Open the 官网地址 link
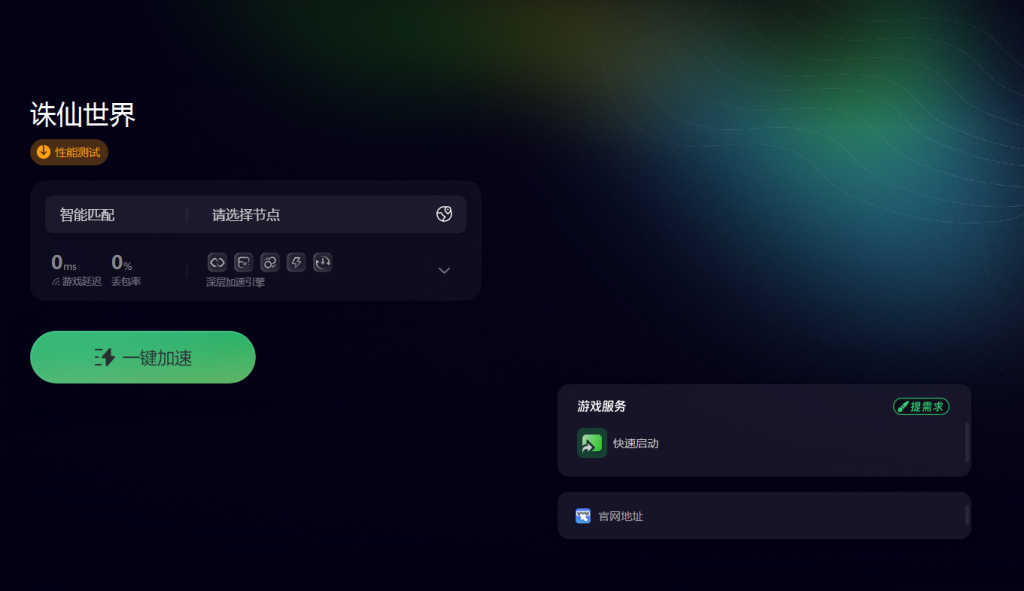This screenshot has width=1024, height=591. (x=620, y=516)
